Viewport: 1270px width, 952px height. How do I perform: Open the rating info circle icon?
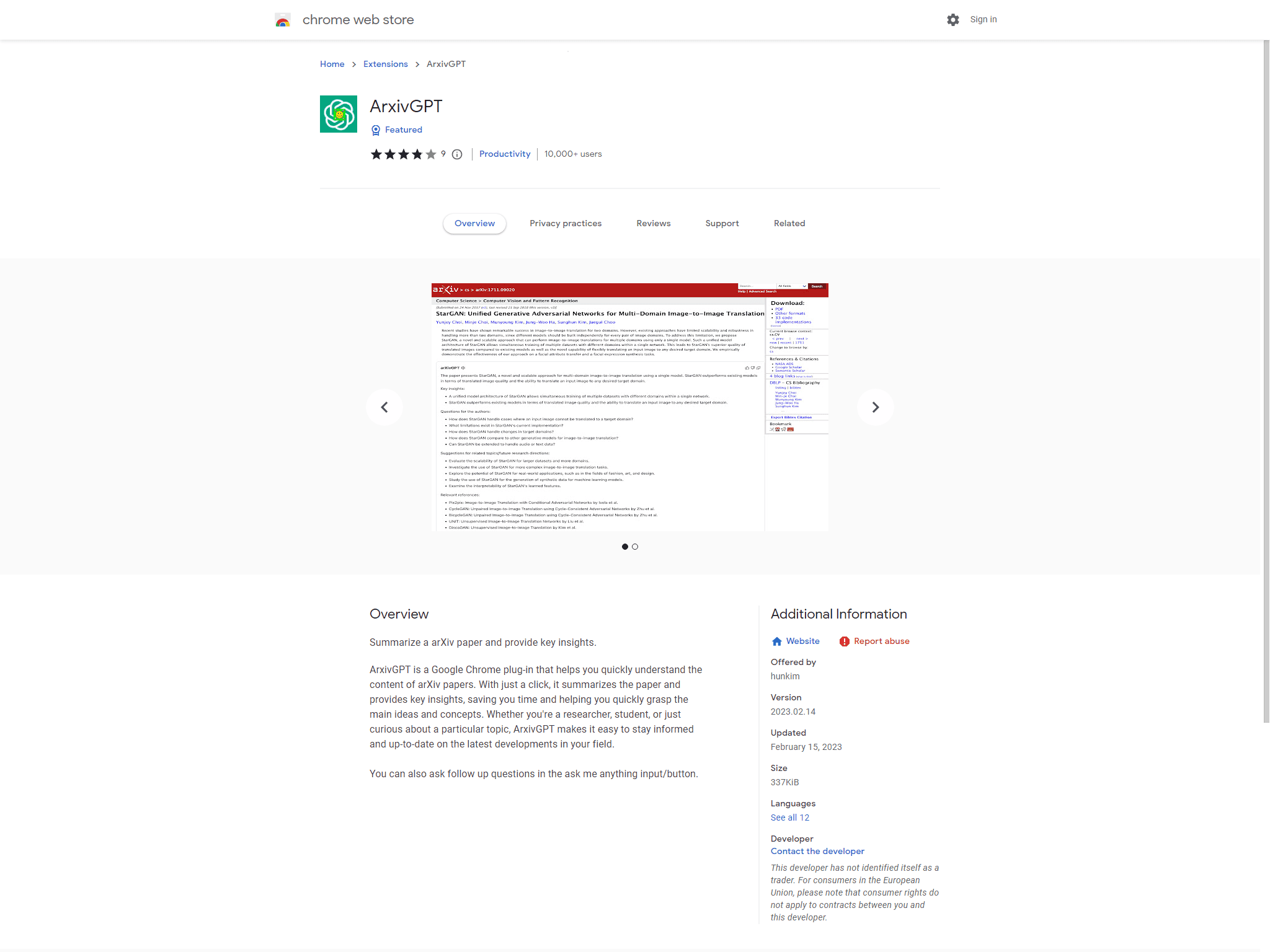(457, 154)
